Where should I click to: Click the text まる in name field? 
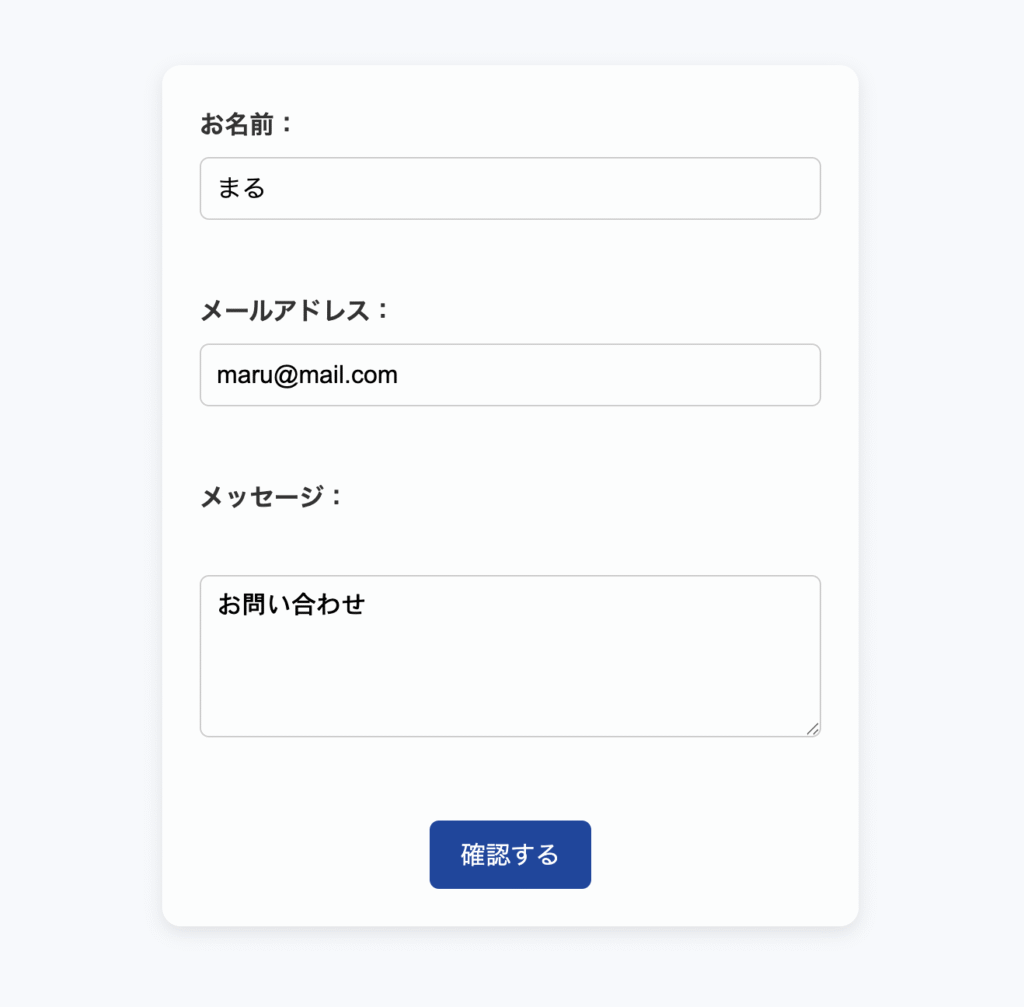(241, 188)
